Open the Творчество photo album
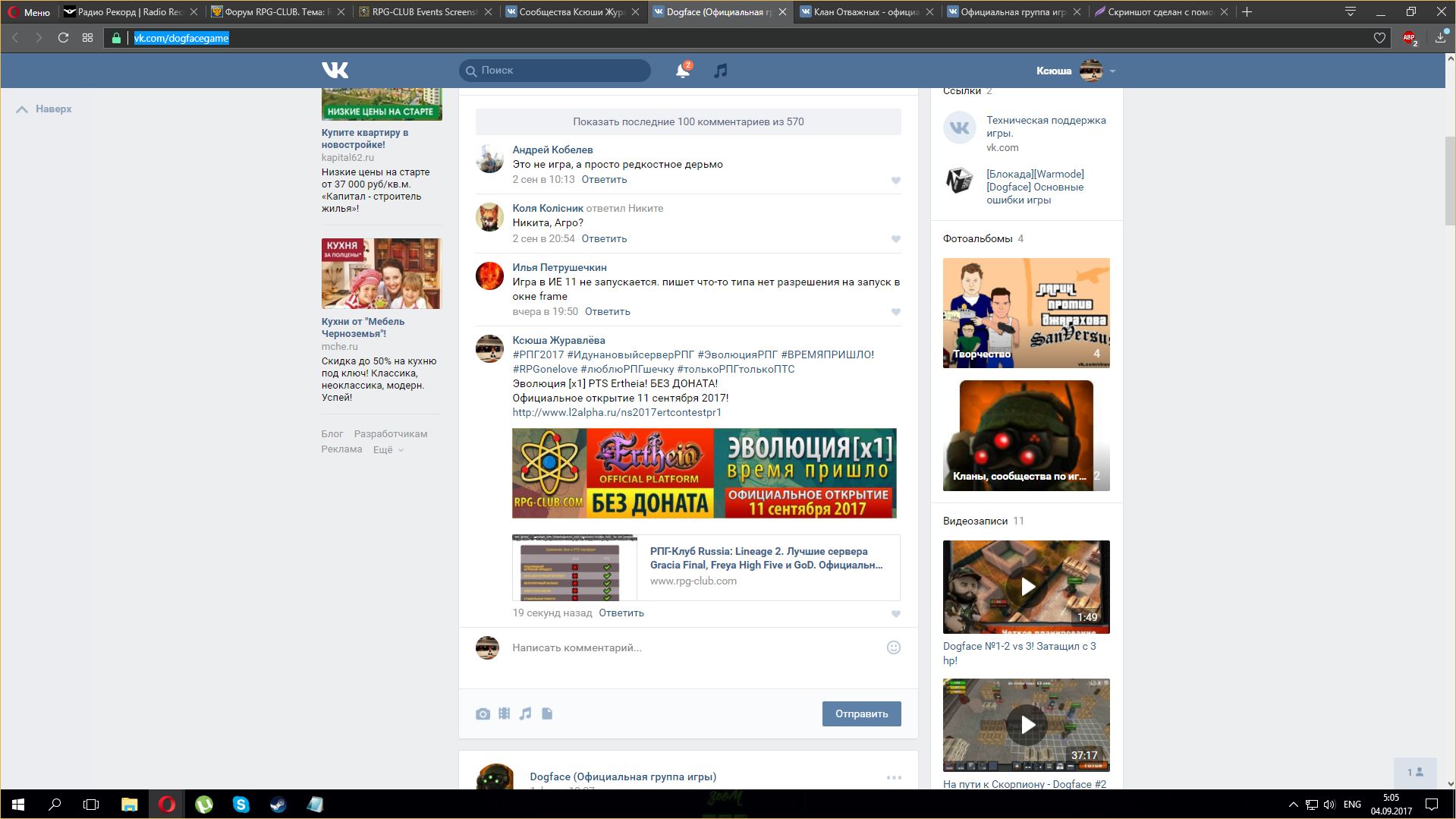This screenshot has width=1456, height=819. pyautogui.click(x=1026, y=313)
